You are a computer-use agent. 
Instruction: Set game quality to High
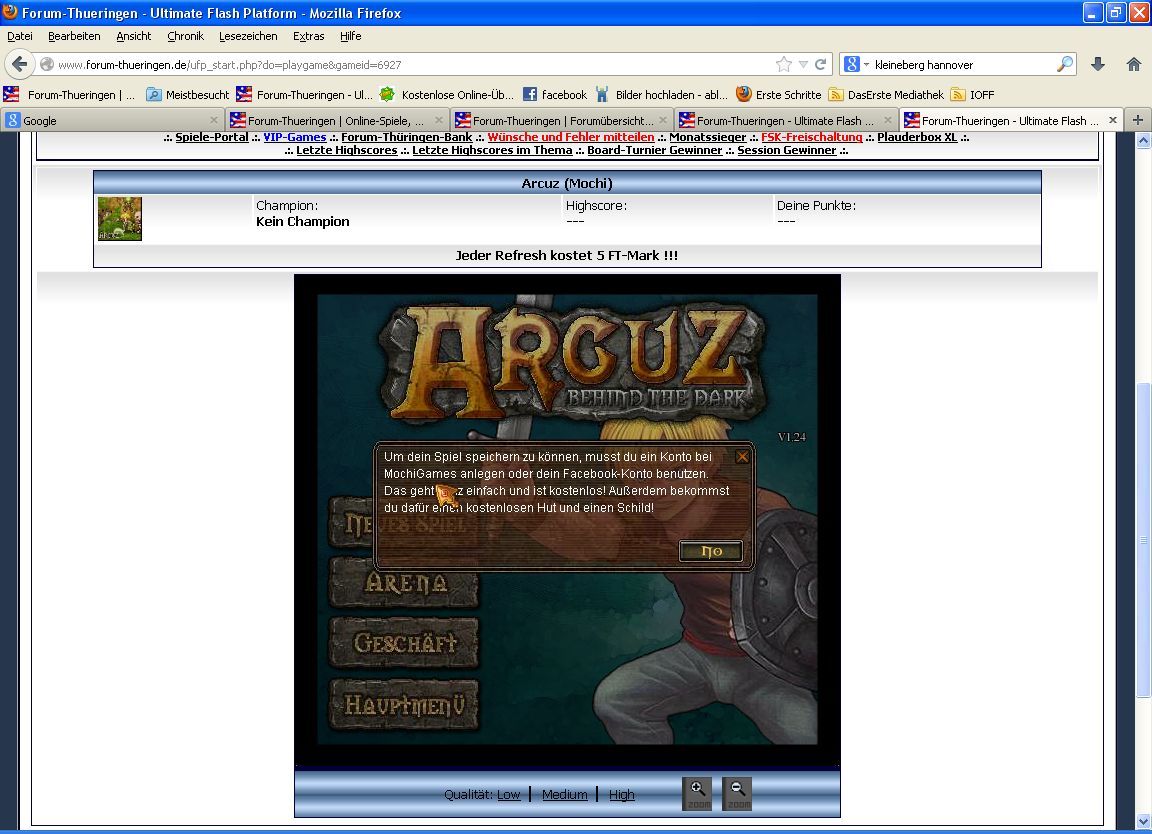coord(622,794)
